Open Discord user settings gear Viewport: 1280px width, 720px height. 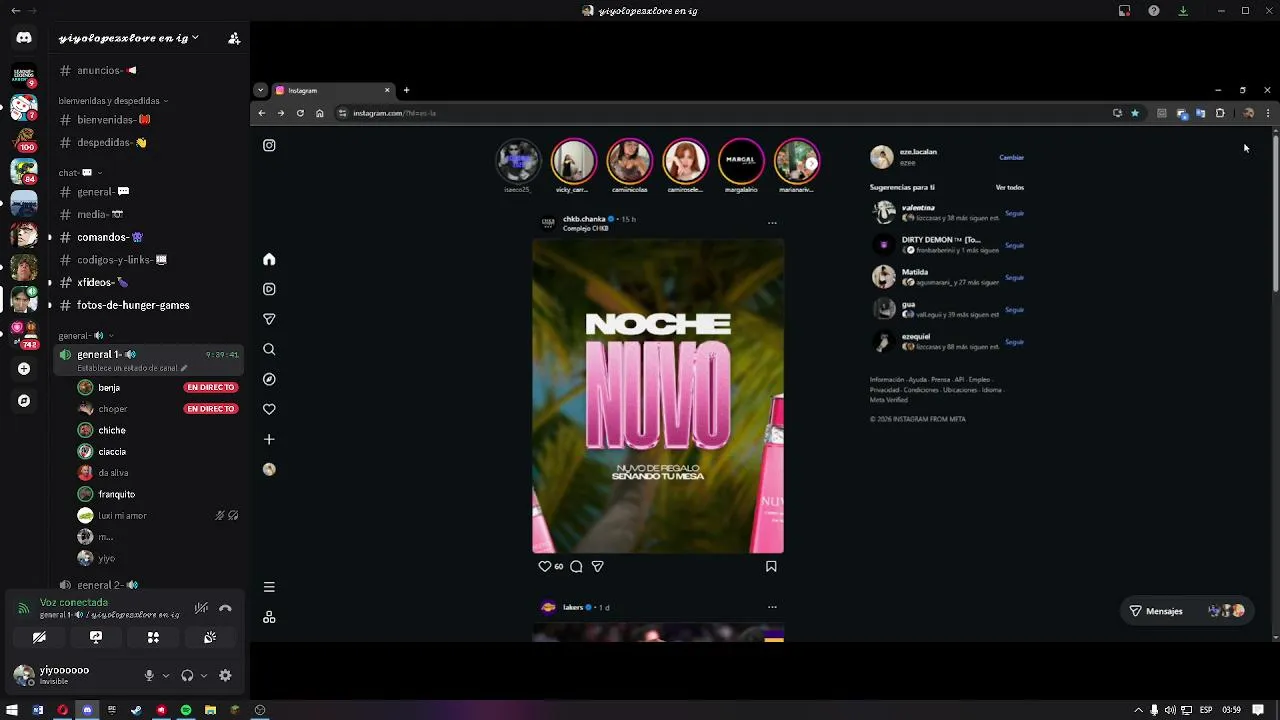click(x=225, y=676)
